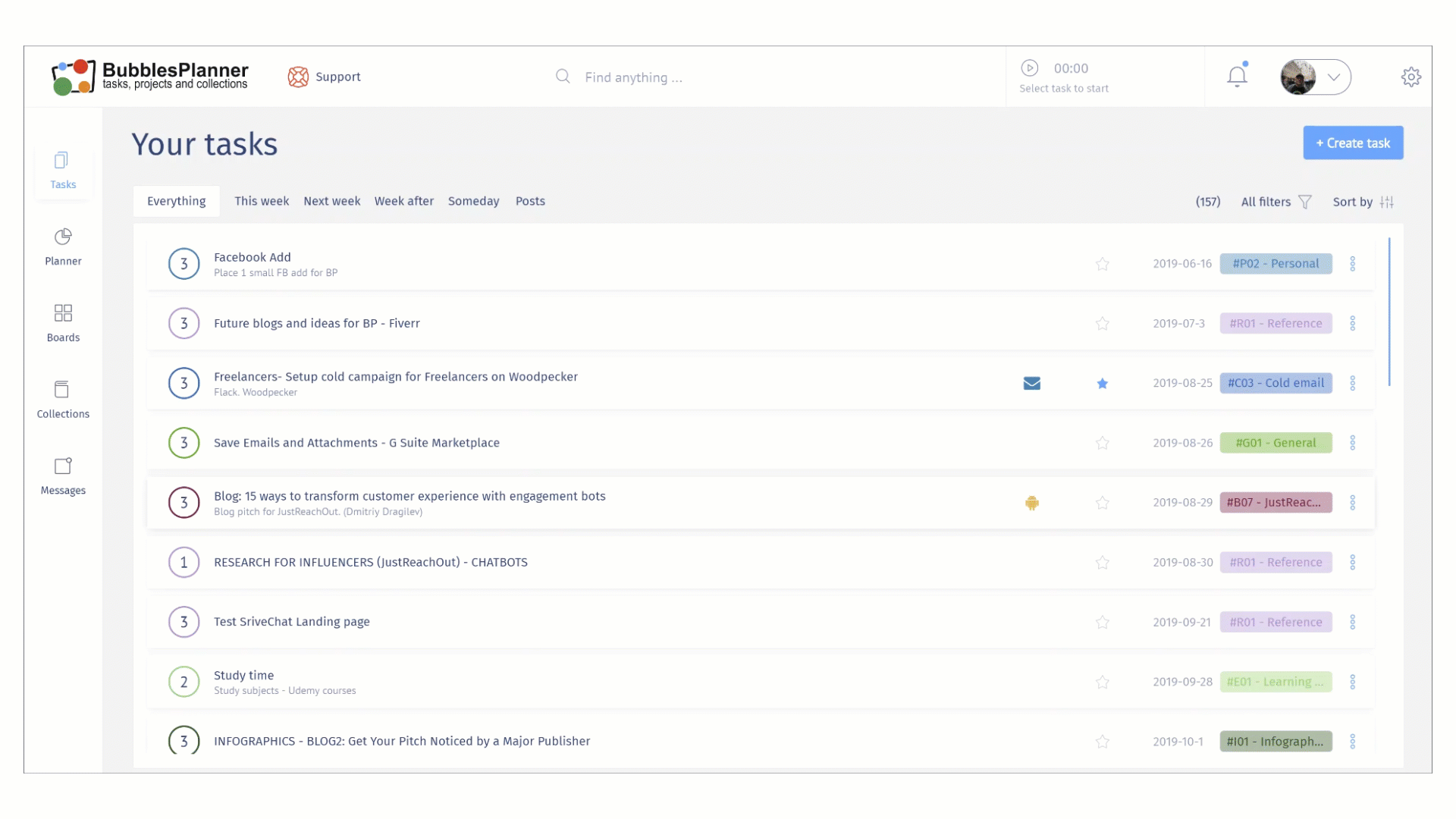Star the Study time task
This screenshot has height=819, width=1456.
coord(1102,682)
